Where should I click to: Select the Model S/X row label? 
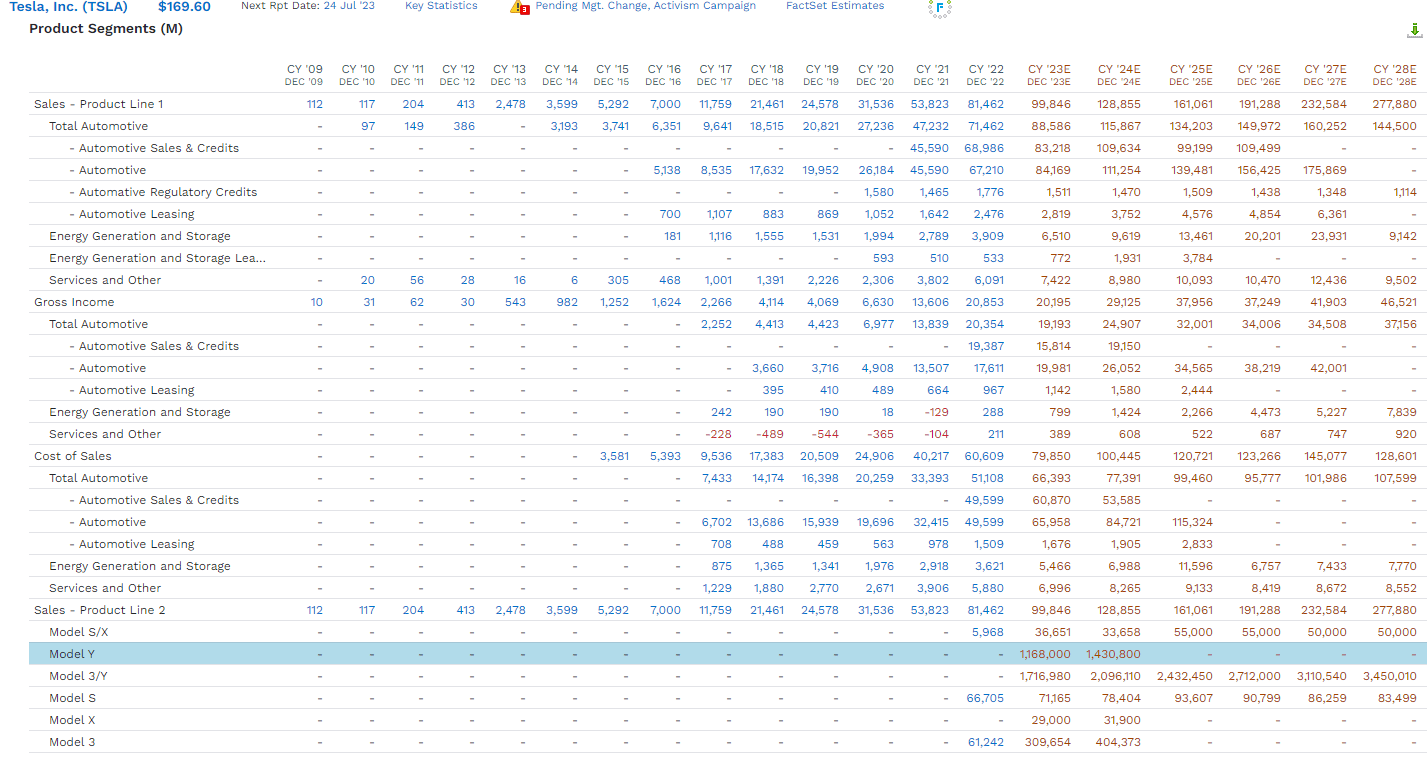coord(79,632)
